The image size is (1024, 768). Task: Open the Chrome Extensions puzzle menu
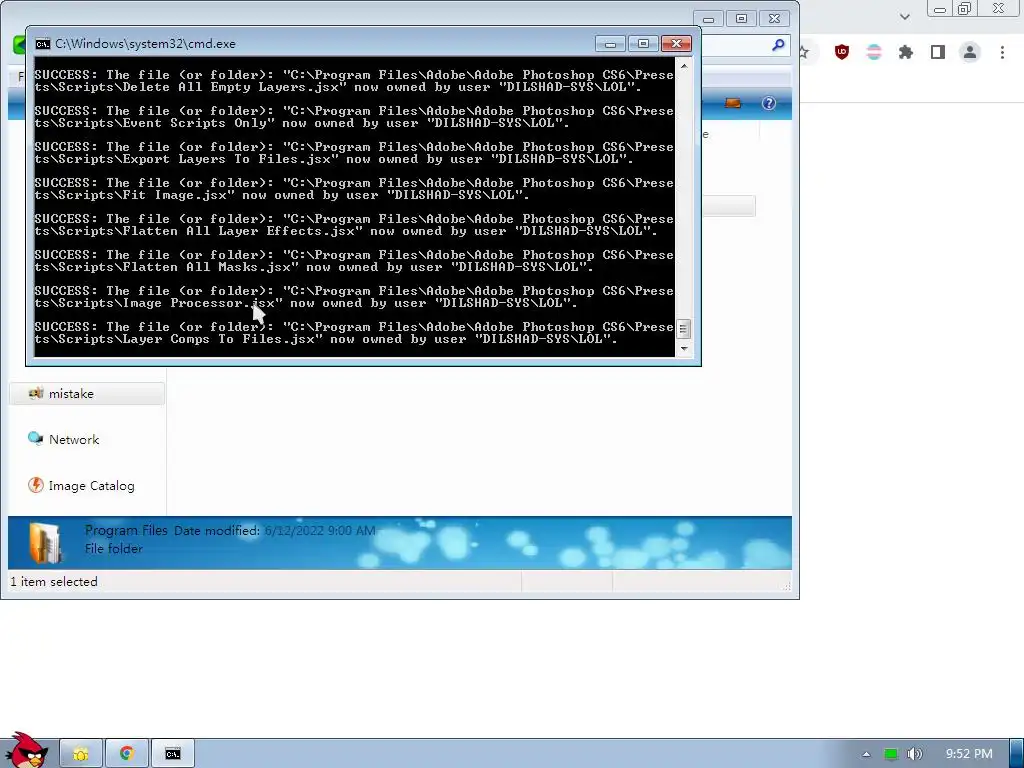tap(906, 52)
